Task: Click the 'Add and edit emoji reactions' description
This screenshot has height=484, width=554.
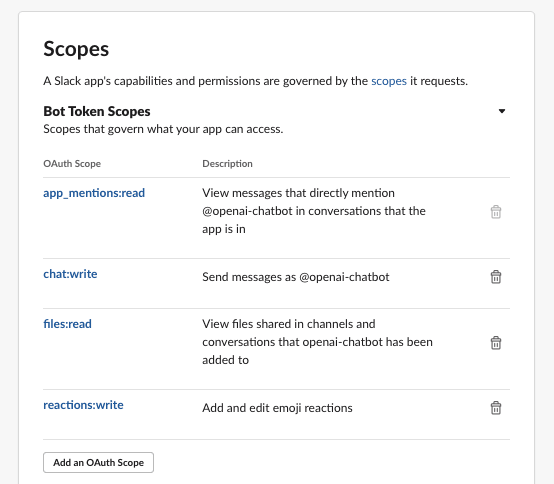Action: pyautogui.click(x=277, y=408)
